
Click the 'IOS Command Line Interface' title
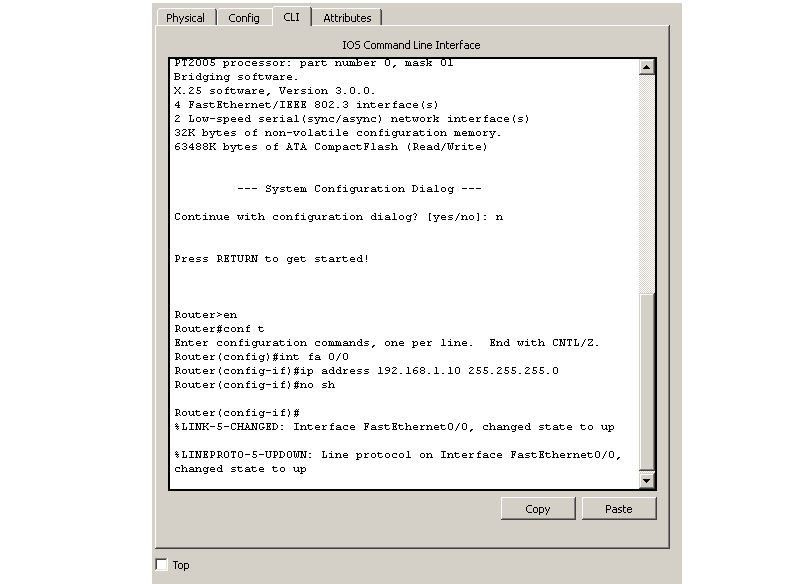tap(411, 45)
